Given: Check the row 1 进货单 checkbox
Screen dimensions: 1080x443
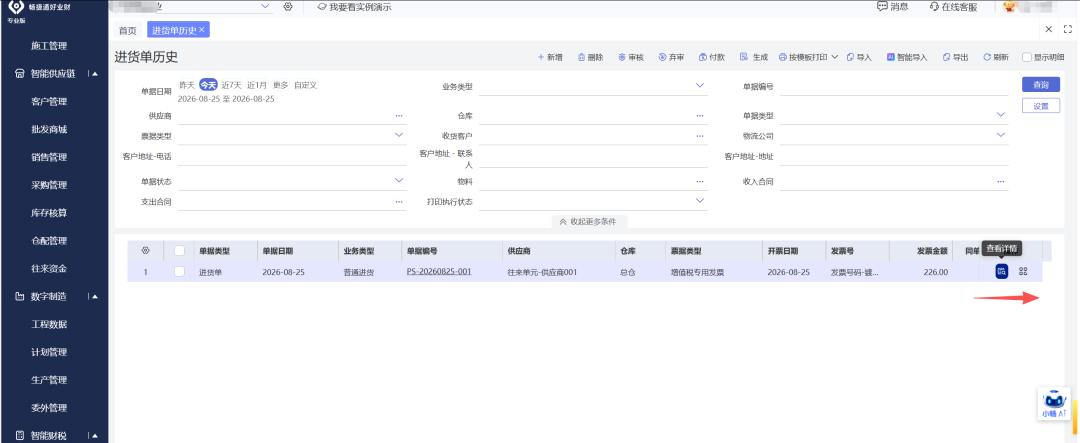Looking at the screenshot, I should click(x=180, y=271).
